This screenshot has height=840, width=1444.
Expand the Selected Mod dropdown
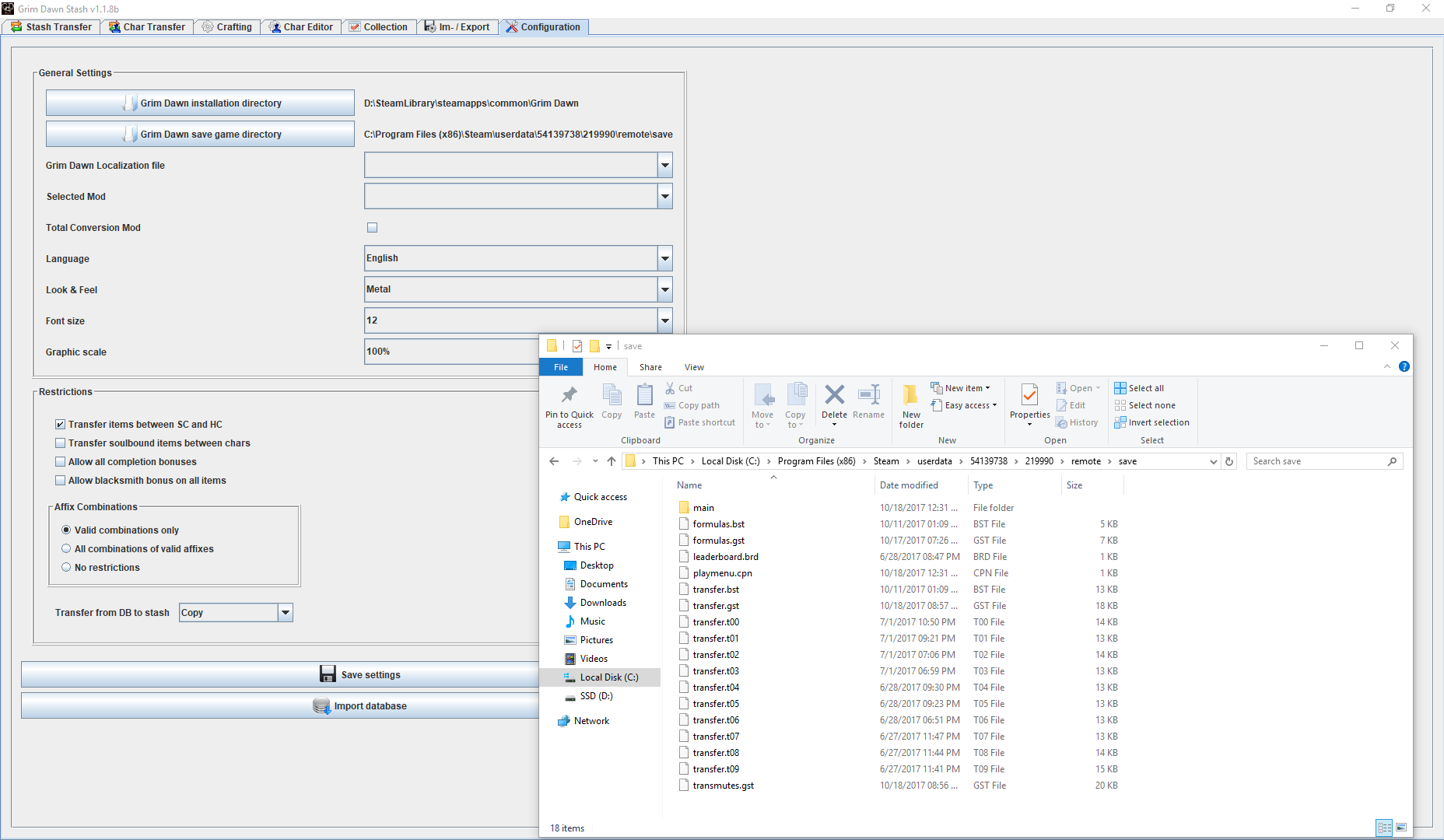pos(664,196)
